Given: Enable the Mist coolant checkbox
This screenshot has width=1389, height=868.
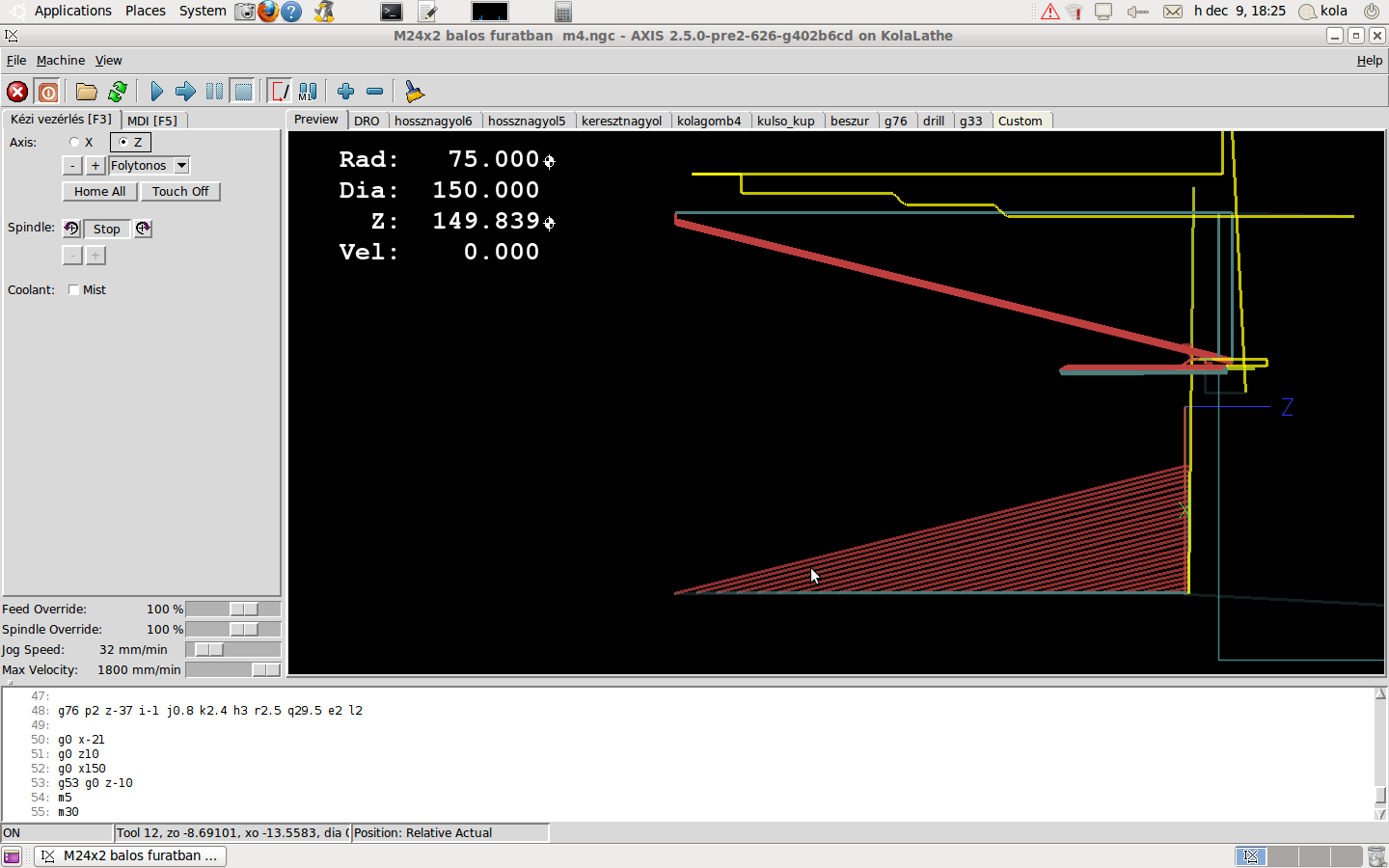Looking at the screenshot, I should (x=73, y=290).
